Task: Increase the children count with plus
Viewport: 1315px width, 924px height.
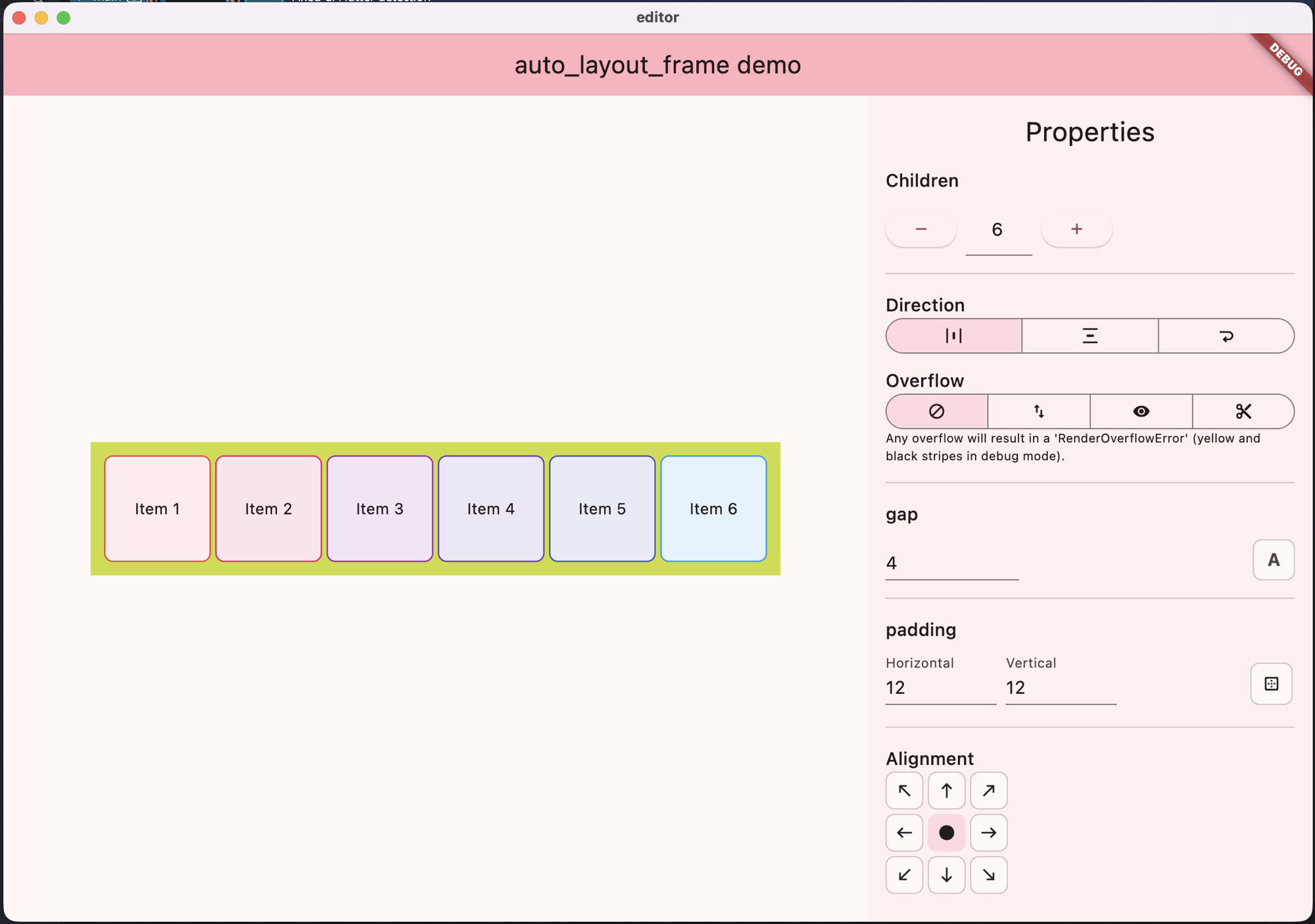Action: 1076,229
